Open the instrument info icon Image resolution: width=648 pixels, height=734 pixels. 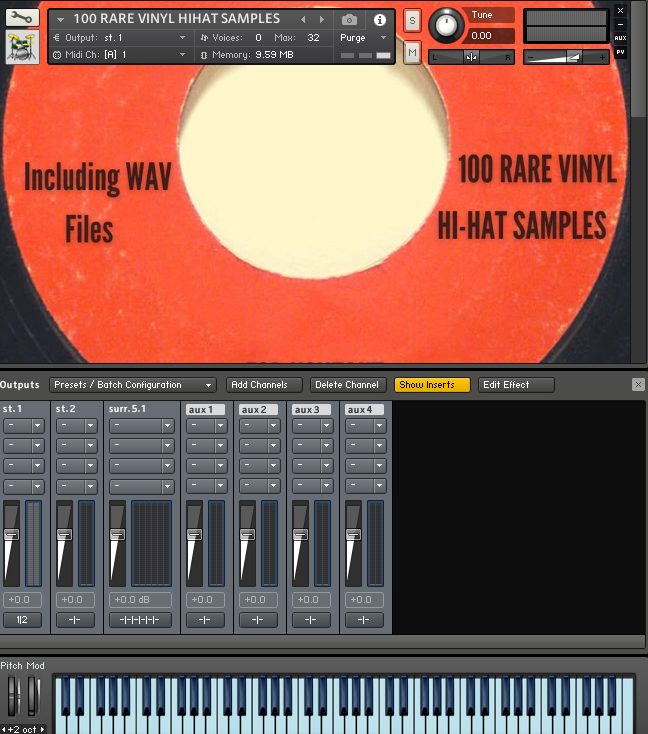(x=379, y=20)
